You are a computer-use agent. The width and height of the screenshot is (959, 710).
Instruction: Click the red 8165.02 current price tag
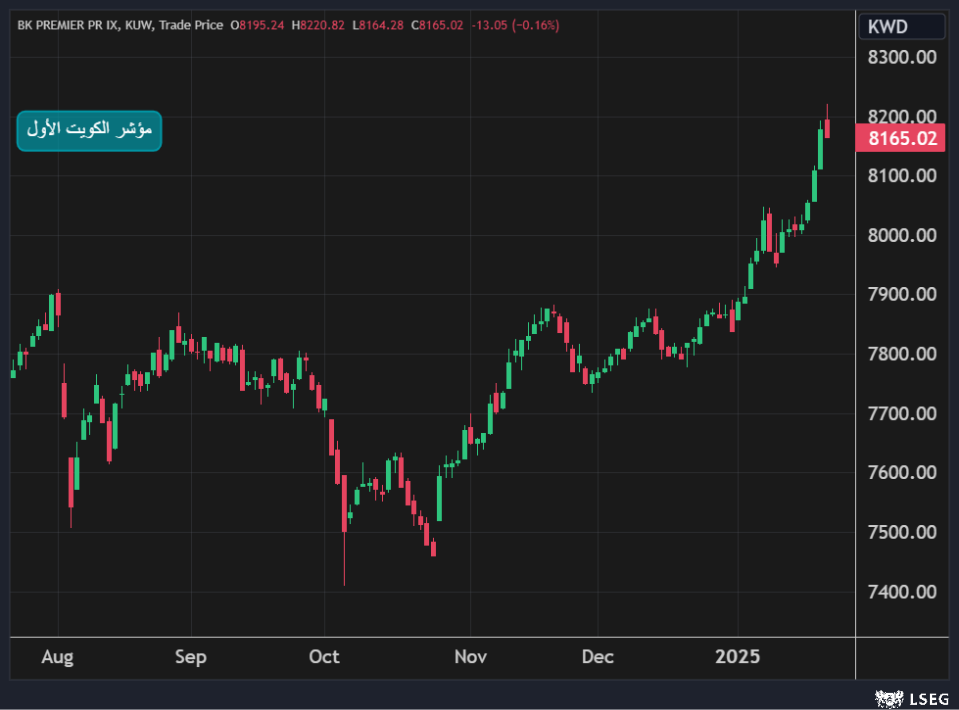point(900,138)
